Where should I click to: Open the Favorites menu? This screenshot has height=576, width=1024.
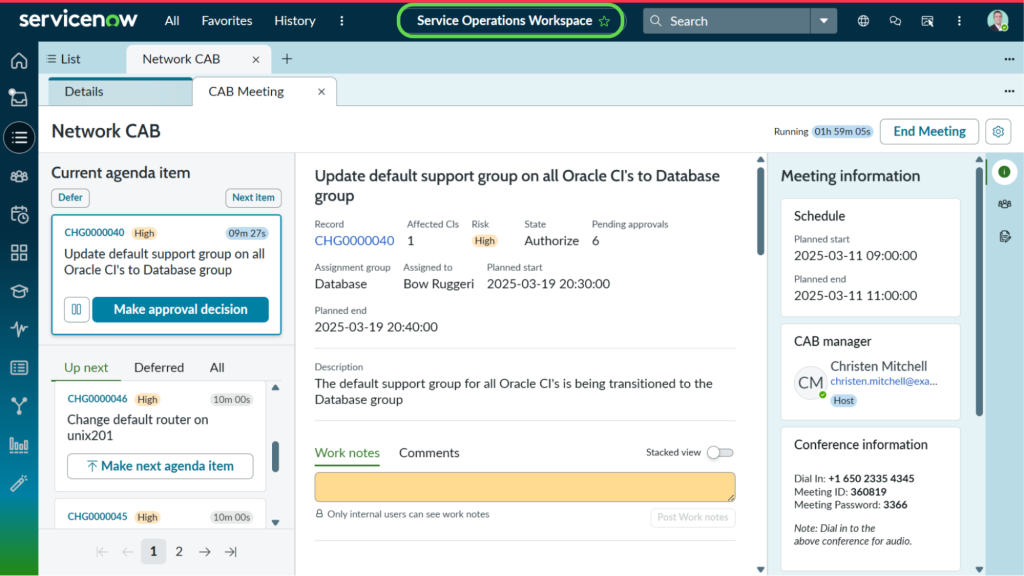(x=227, y=21)
